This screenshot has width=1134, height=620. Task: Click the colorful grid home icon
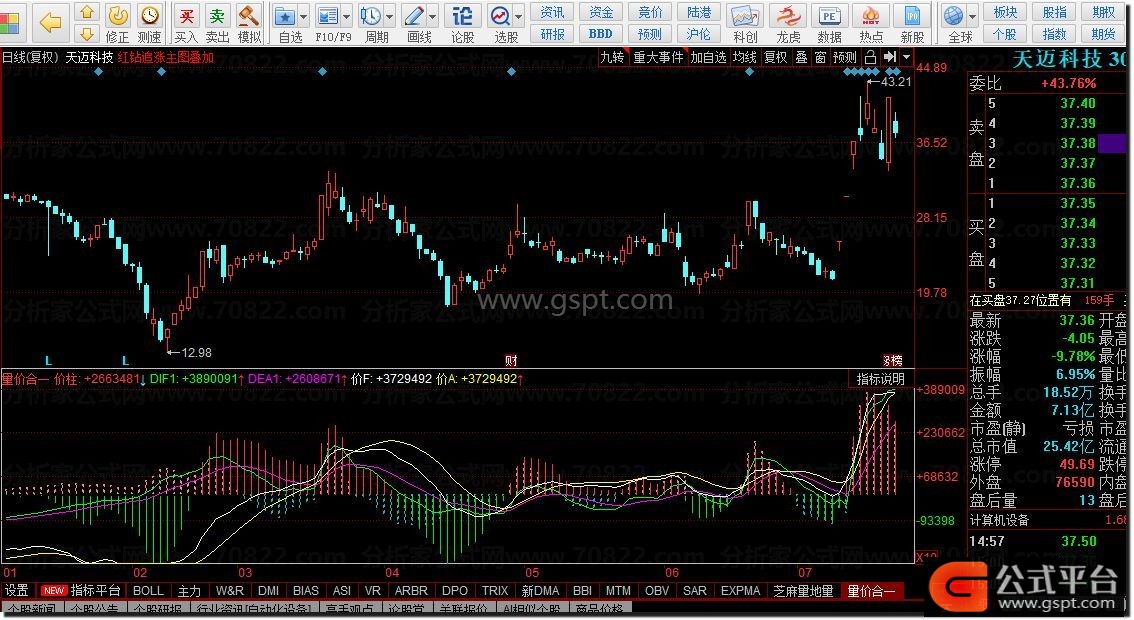click(x=10, y=22)
